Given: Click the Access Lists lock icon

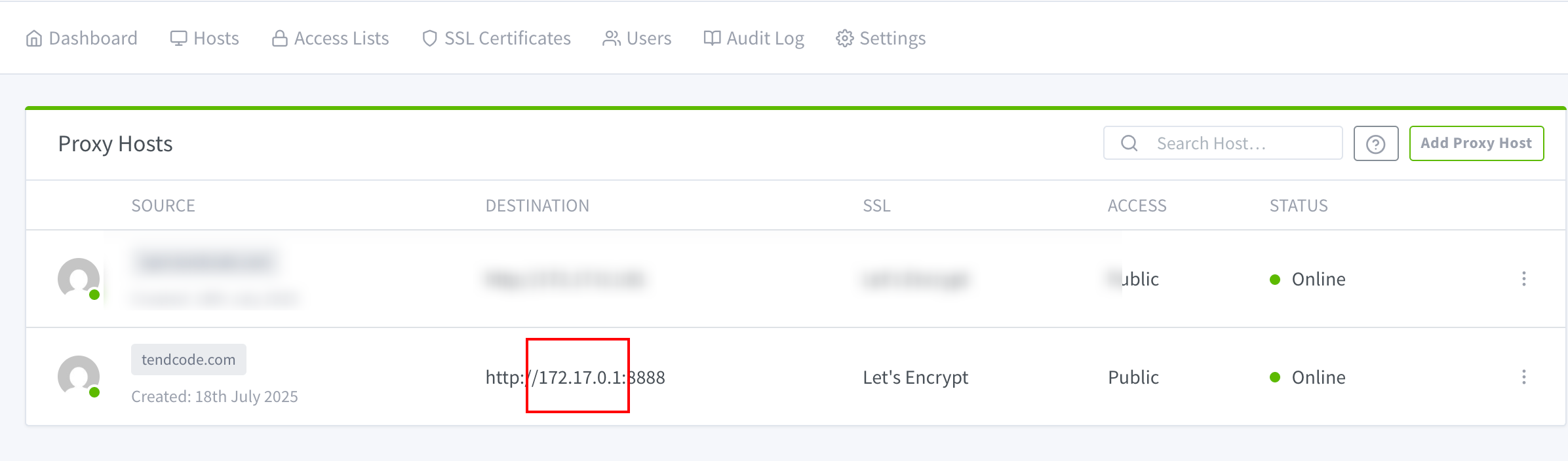Looking at the screenshot, I should click(x=280, y=39).
